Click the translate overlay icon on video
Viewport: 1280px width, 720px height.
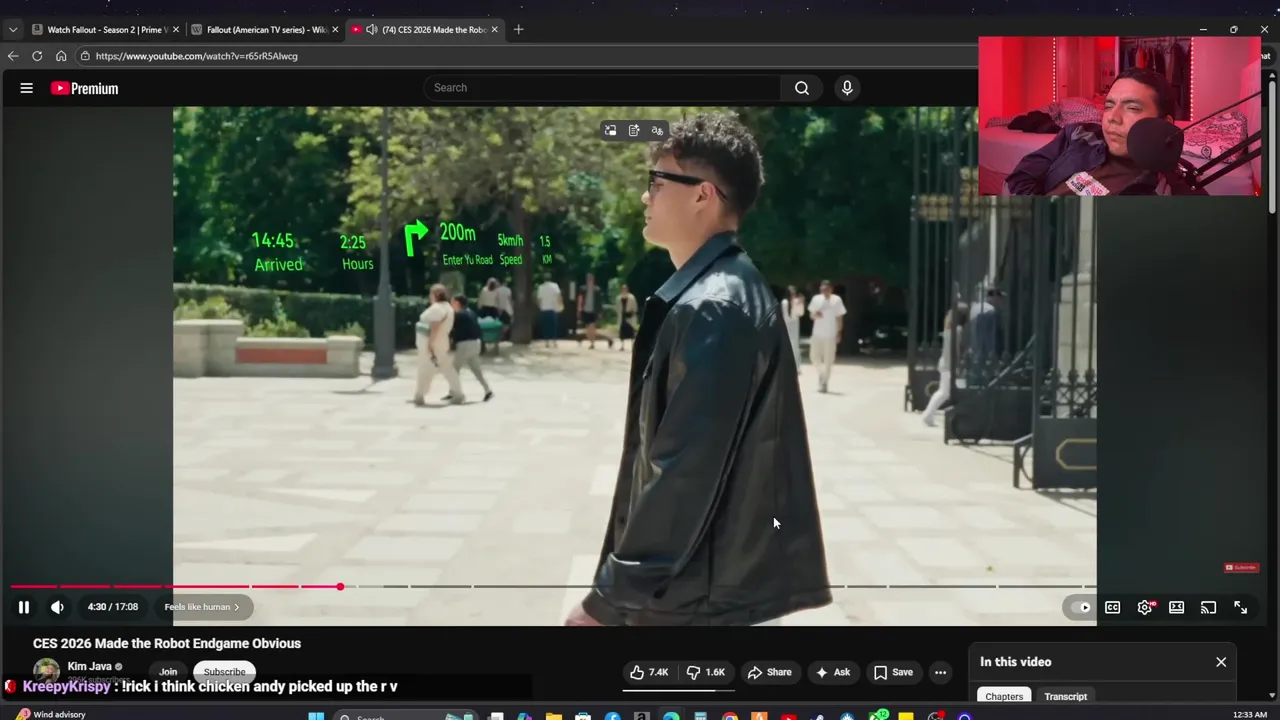point(657,131)
